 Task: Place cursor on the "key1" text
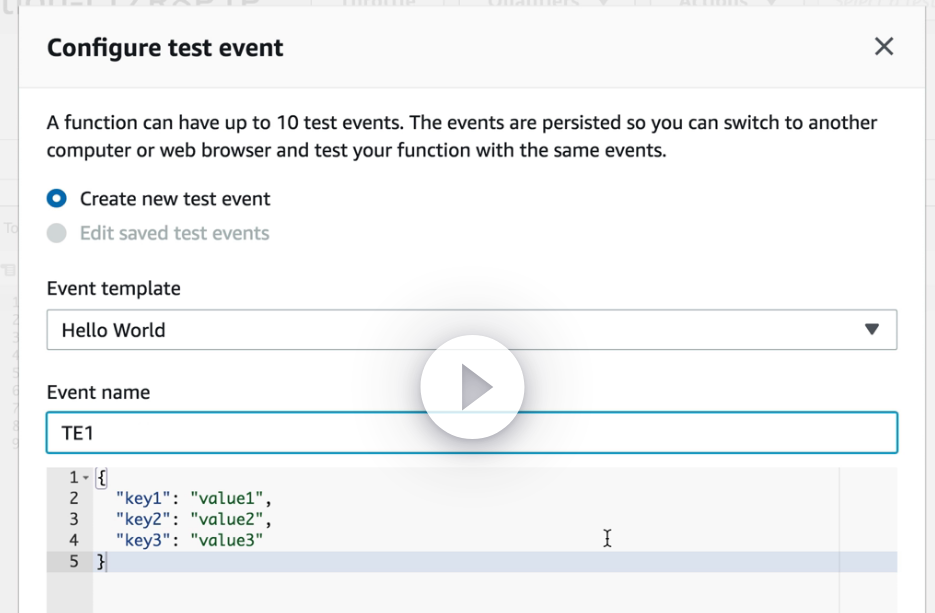tap(143, 498)
